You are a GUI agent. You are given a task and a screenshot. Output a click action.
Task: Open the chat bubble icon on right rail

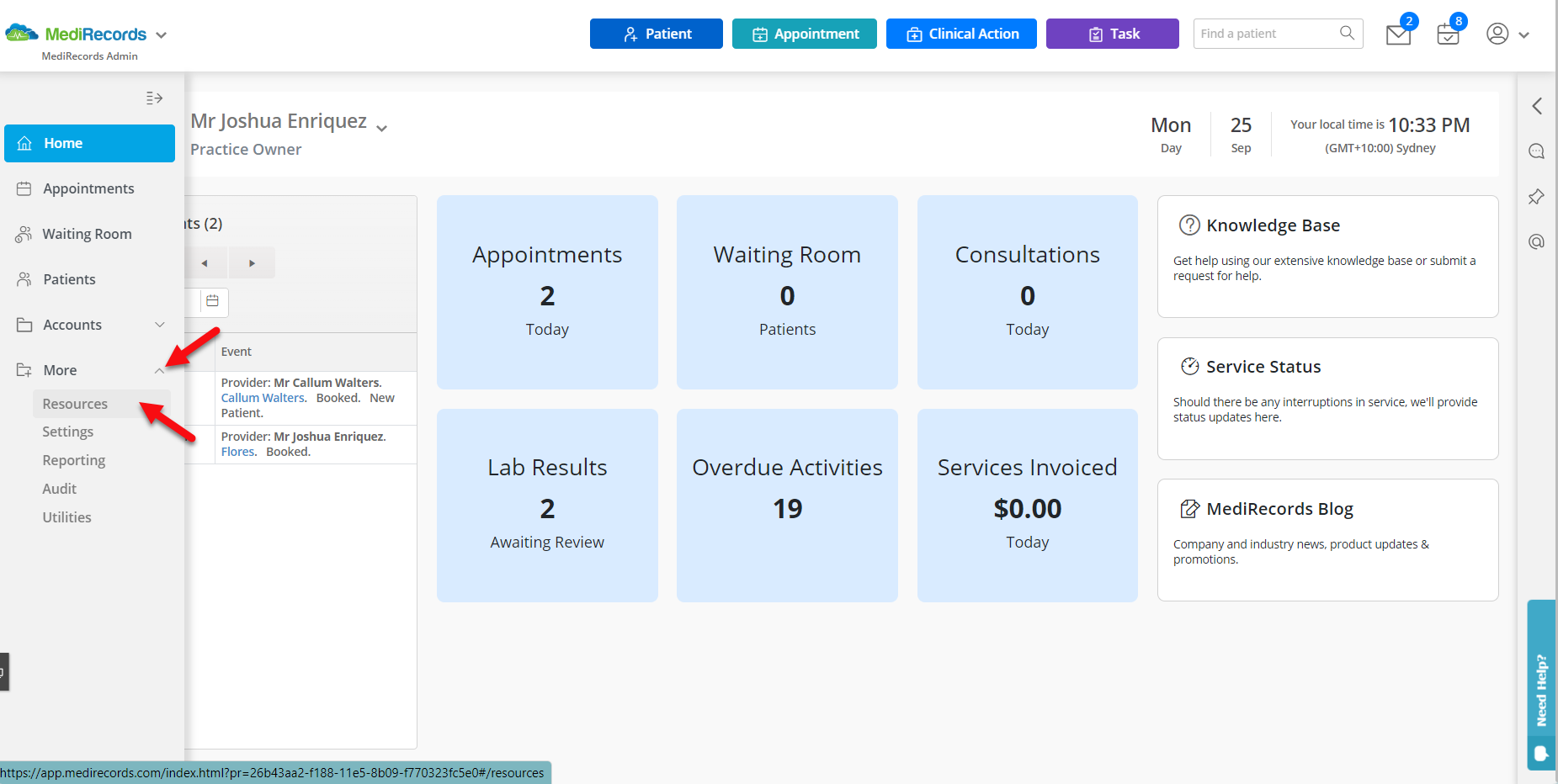(x=1537, y=151)
